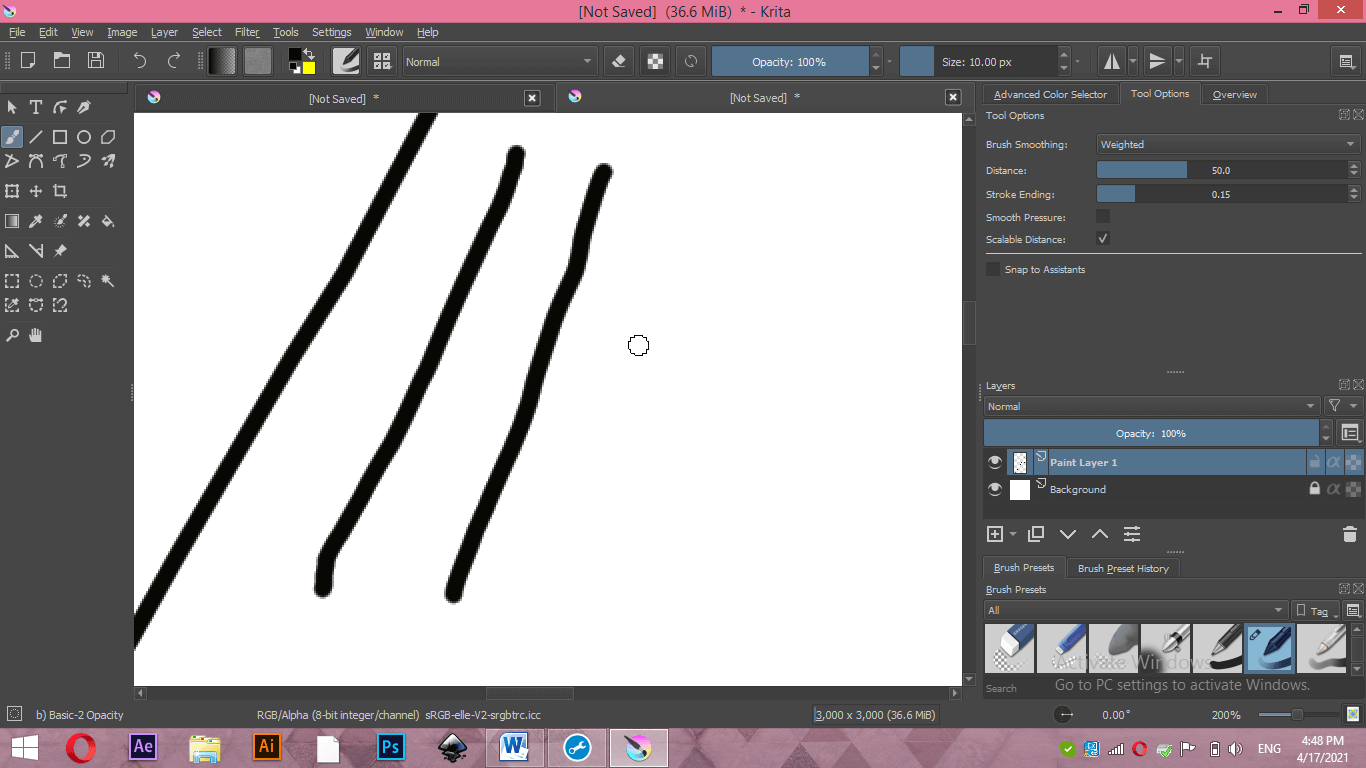
Task: Select the Elliptical Selection tool
Action: (36, 281)
